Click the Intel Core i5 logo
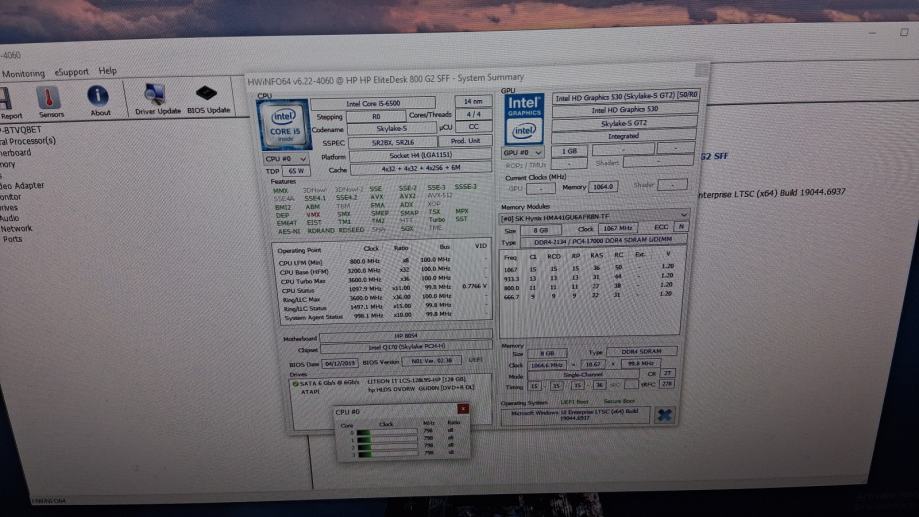This screenshot has width=919, height=517. (x=283, y=124)
